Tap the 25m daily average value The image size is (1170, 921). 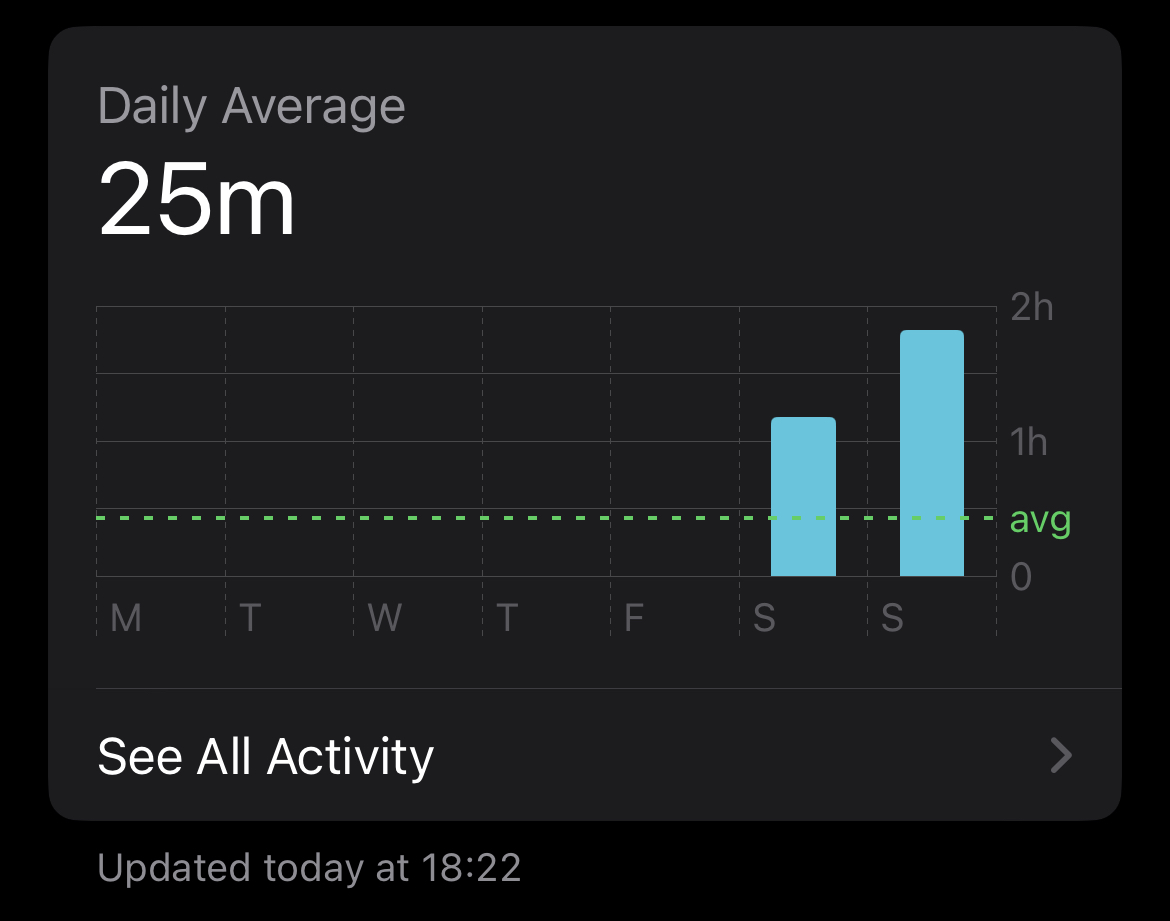(197, 200)
